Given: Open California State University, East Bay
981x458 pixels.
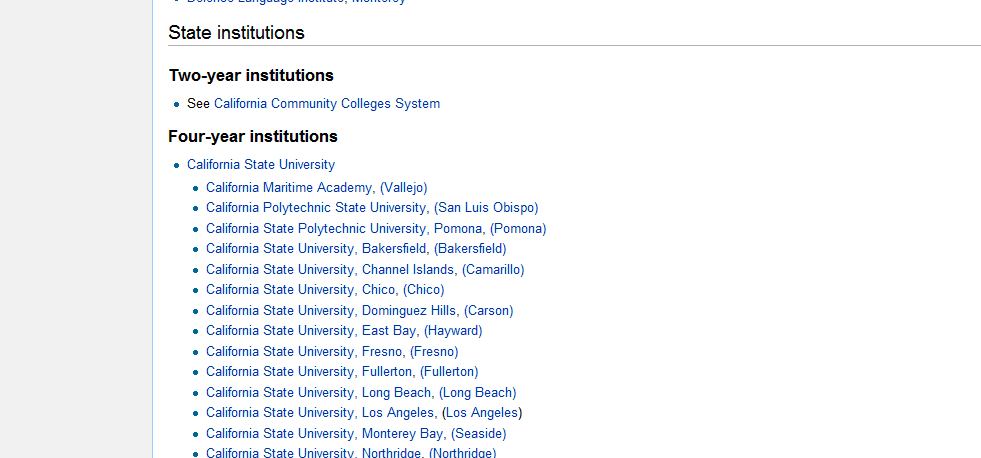Looking at the screenshot, I should click(310, 331).
